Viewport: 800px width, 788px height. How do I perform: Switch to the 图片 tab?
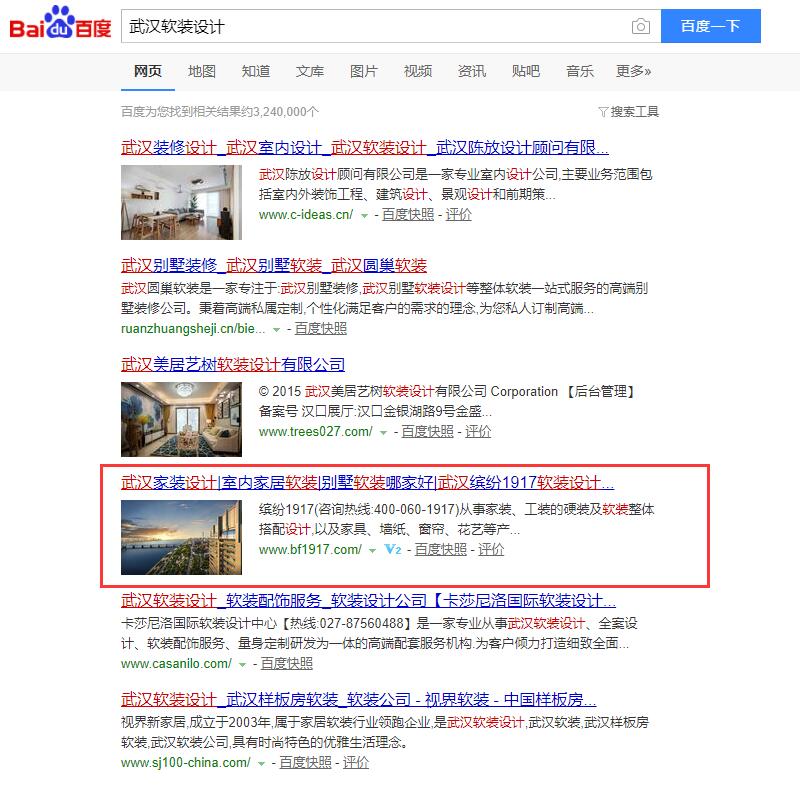(x=364, y=71)
